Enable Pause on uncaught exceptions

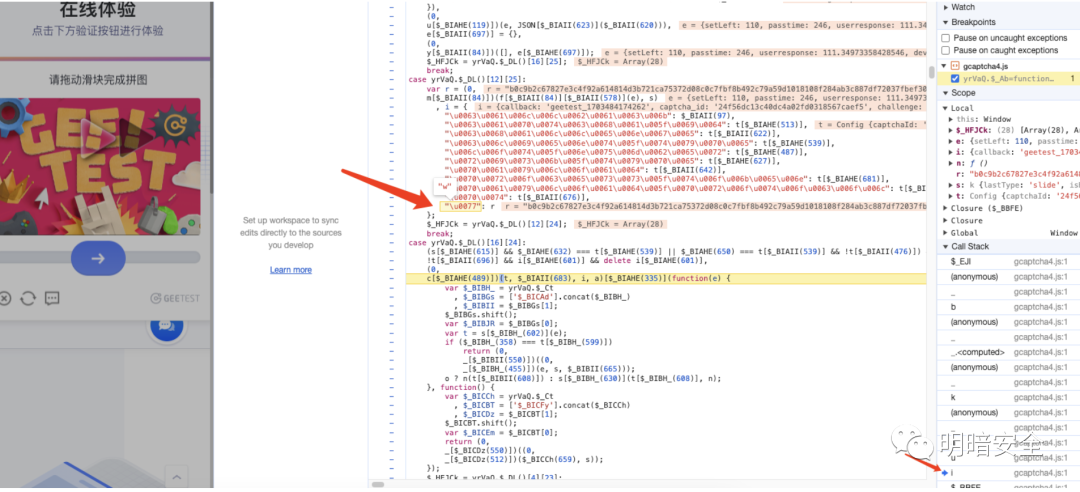946,38
